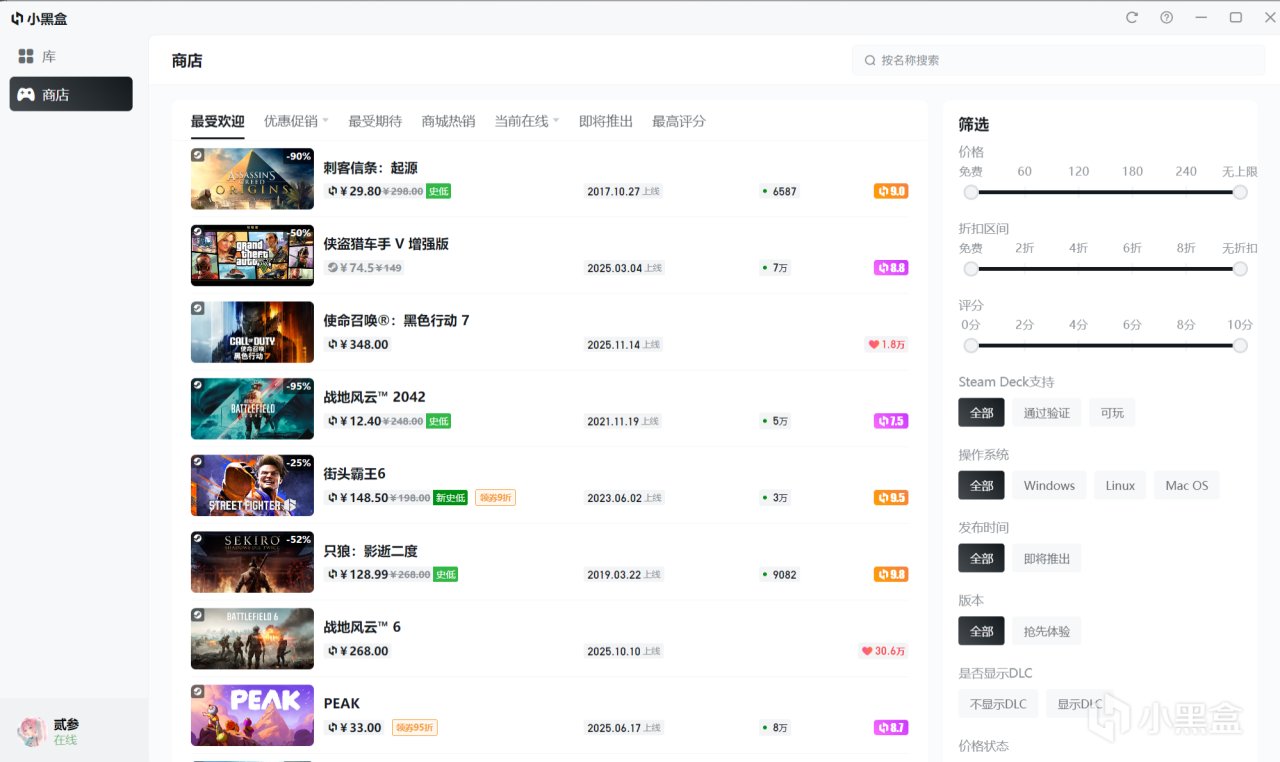This screenshot has width=1280, height=762.
Task: Select 全部 under 版本 filter
Action: point(981,632)
